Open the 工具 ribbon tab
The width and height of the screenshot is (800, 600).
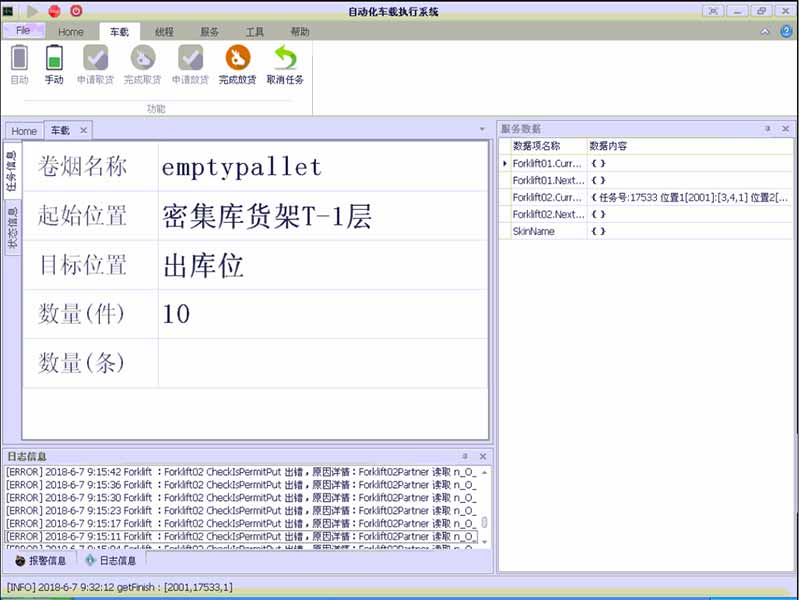pyautogui.click(x=255, y=32)
